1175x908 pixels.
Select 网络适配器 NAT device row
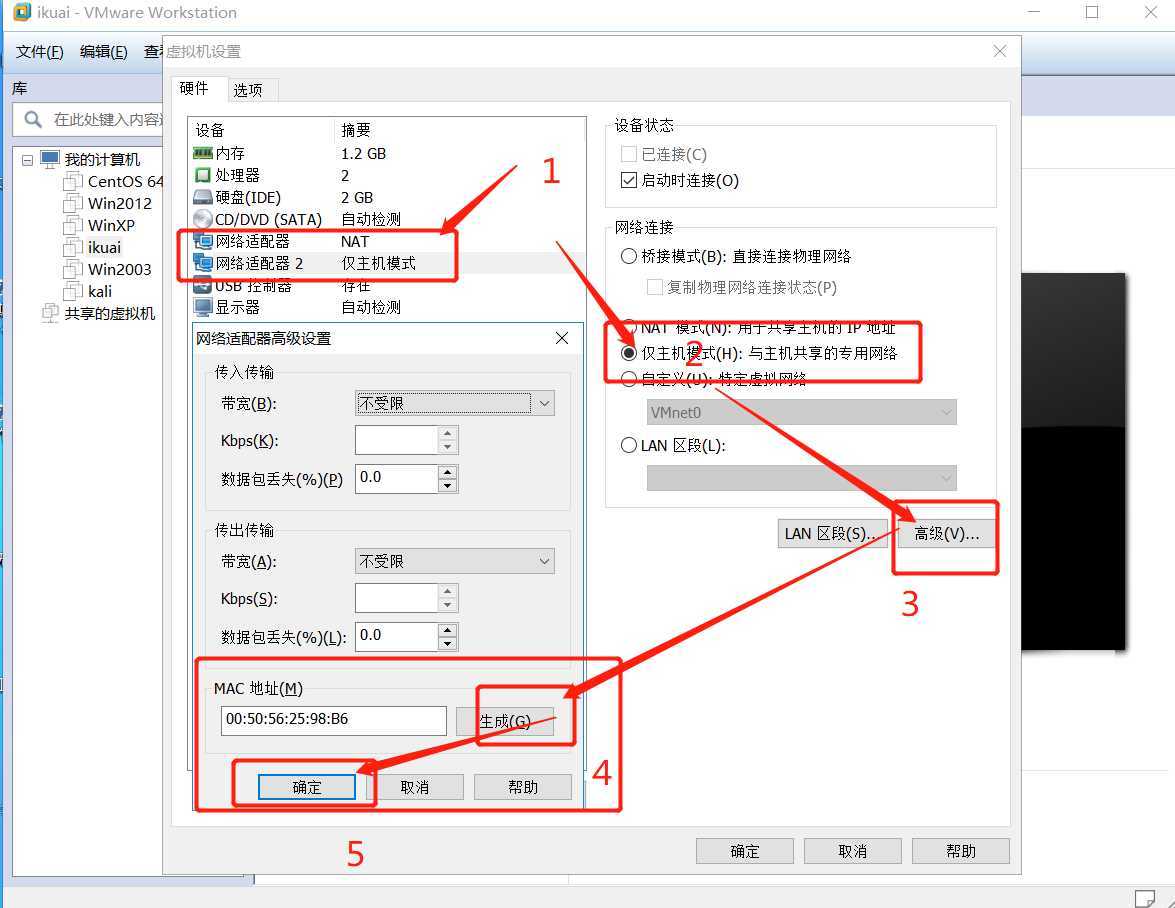click(x=389, y=241)
